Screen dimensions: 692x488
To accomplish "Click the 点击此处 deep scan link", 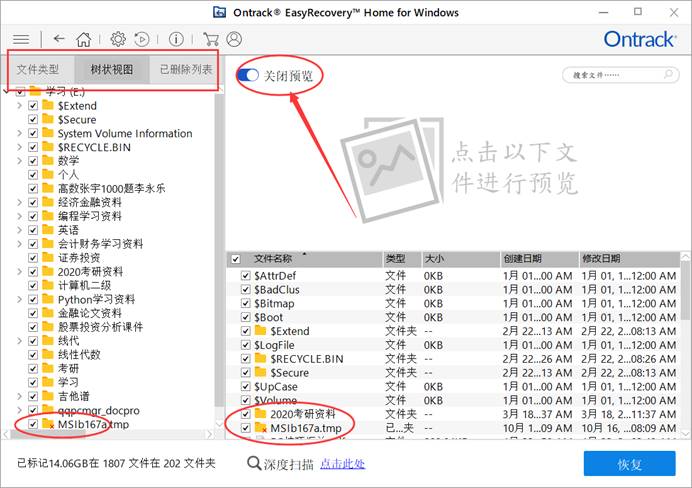I will click(342, 464).
